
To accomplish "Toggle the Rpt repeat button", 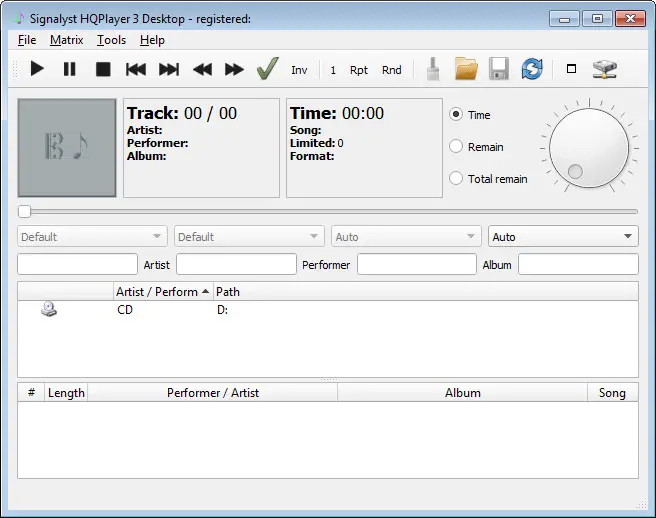I will [359, 70].
